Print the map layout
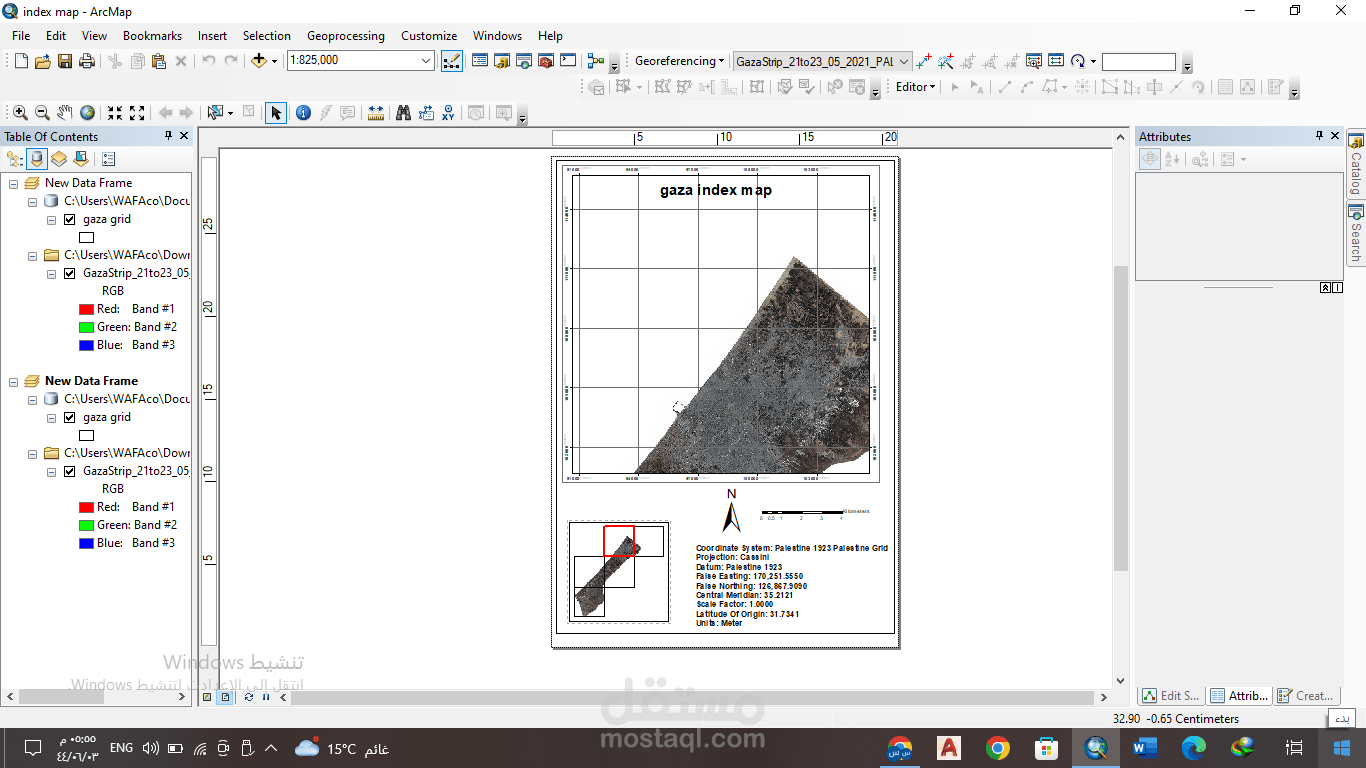The height and width of the screenshot is (768, 1366). point(87,61)
